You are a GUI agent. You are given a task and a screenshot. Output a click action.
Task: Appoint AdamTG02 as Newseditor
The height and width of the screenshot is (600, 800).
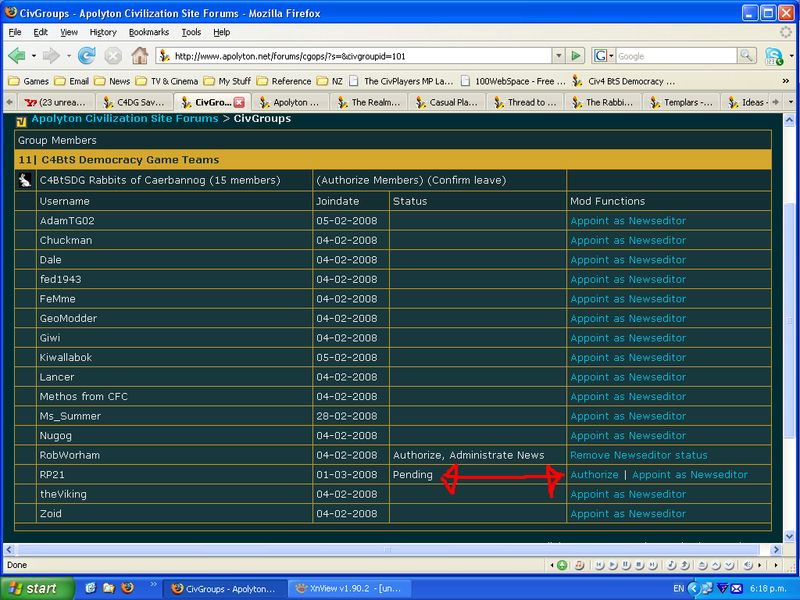click(x=628, y=221)
